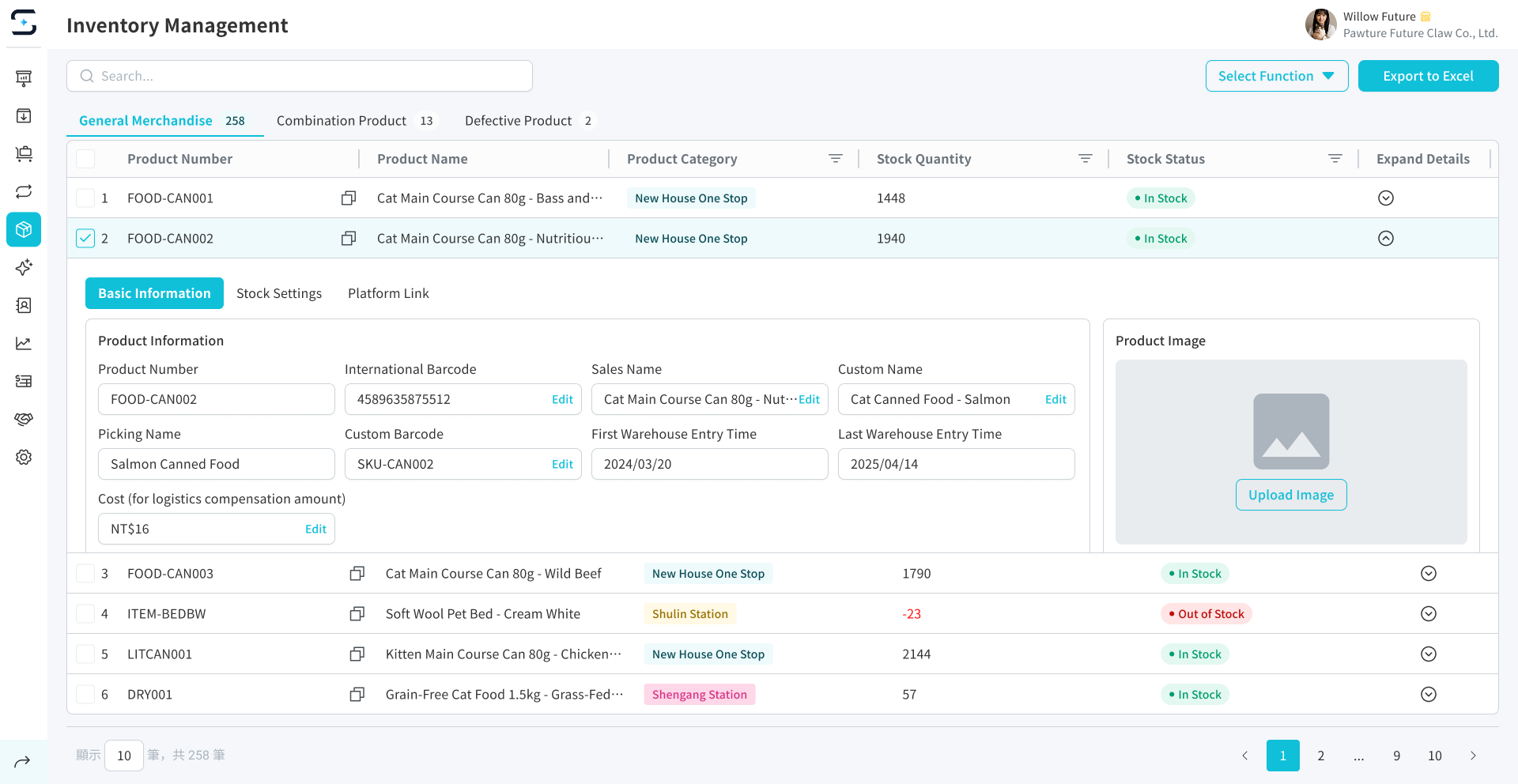1518x784 pixels.
Task: Edit the International Barcode field
Action: [562, 400]
